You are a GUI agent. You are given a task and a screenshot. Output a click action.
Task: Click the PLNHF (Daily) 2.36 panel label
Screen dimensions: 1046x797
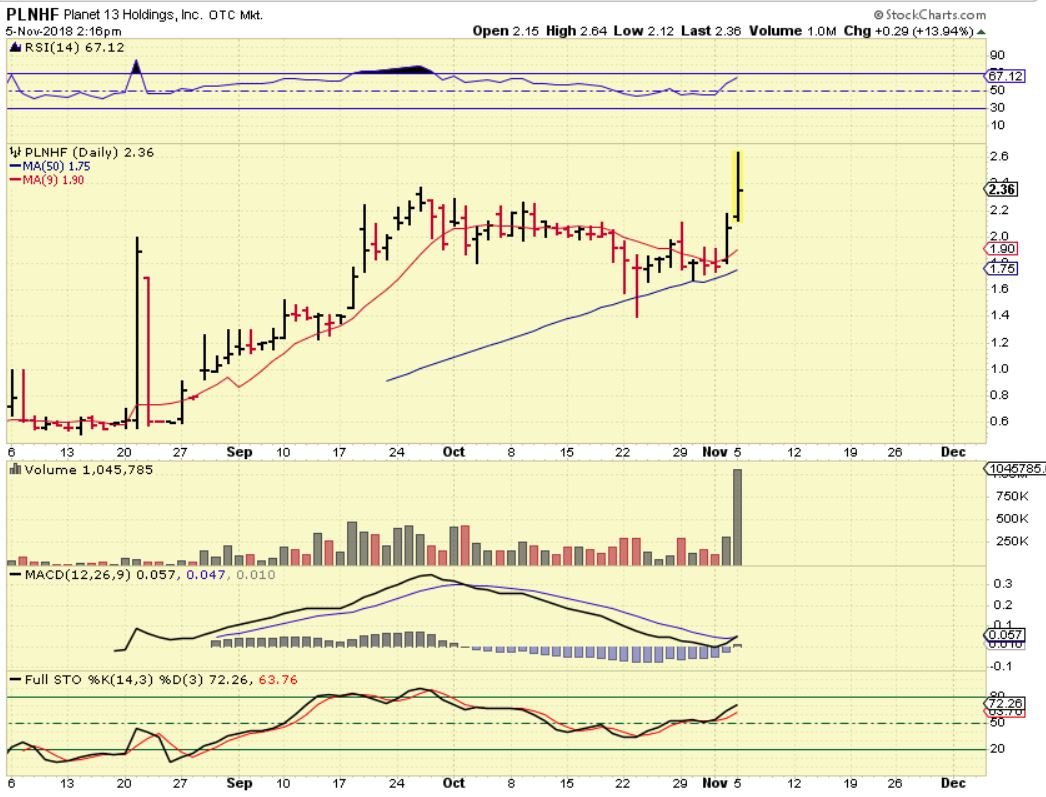tap(89, 152)
